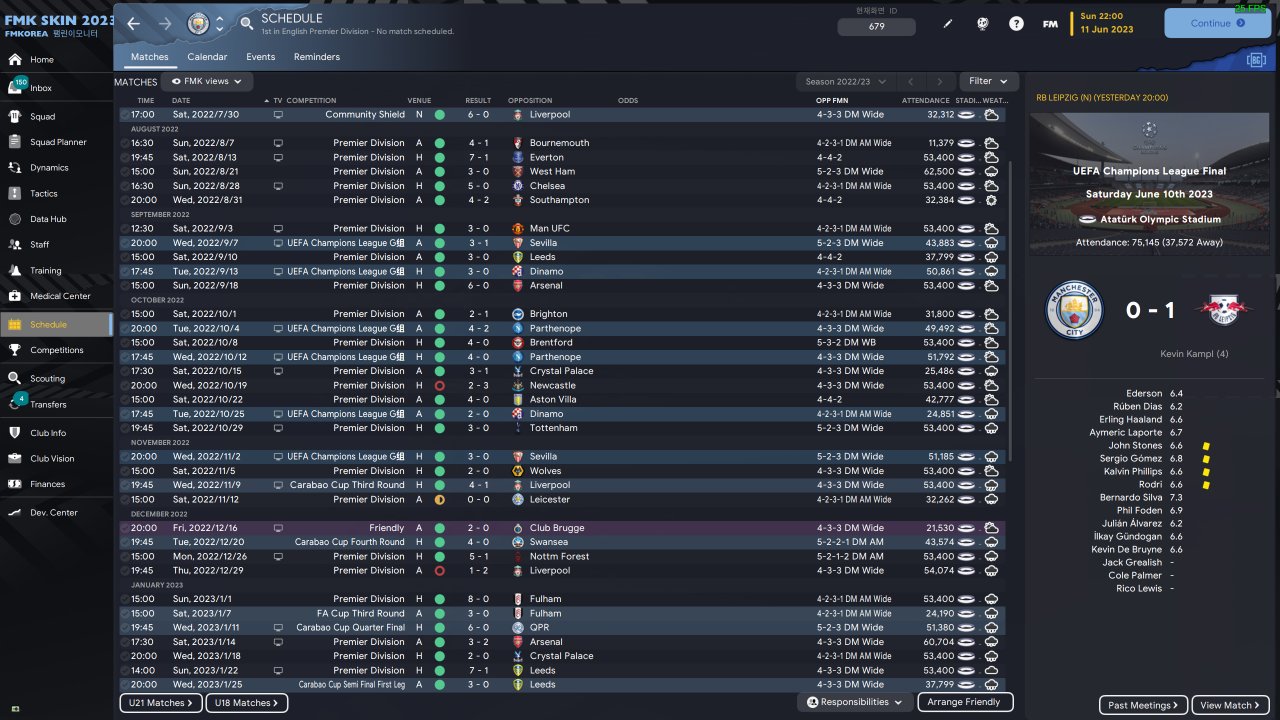1280x720 pixels.
Task: Click the pencil edit icon in top bar
Action: 949,23
